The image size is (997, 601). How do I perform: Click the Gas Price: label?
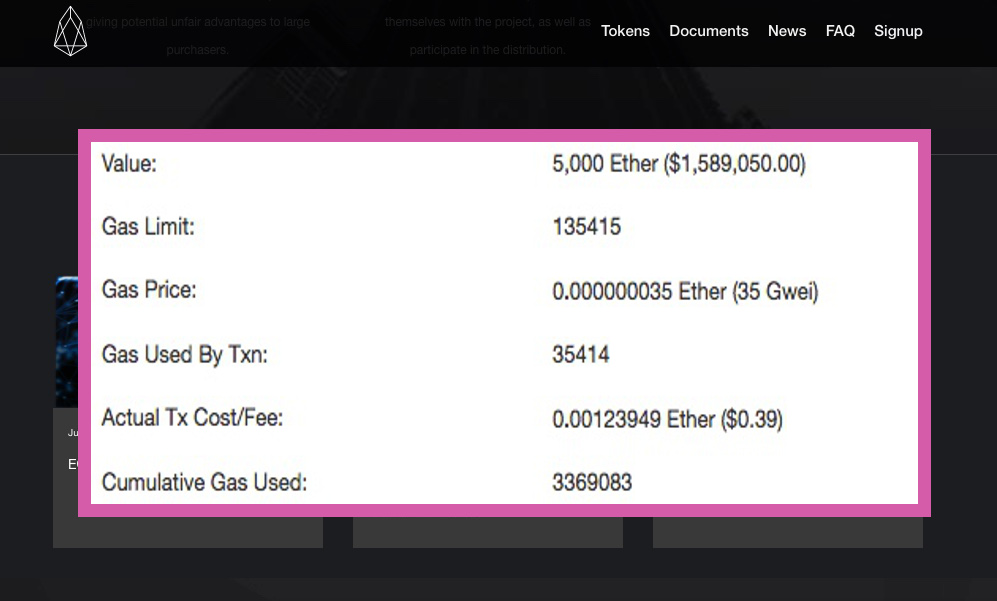(149, 290)
